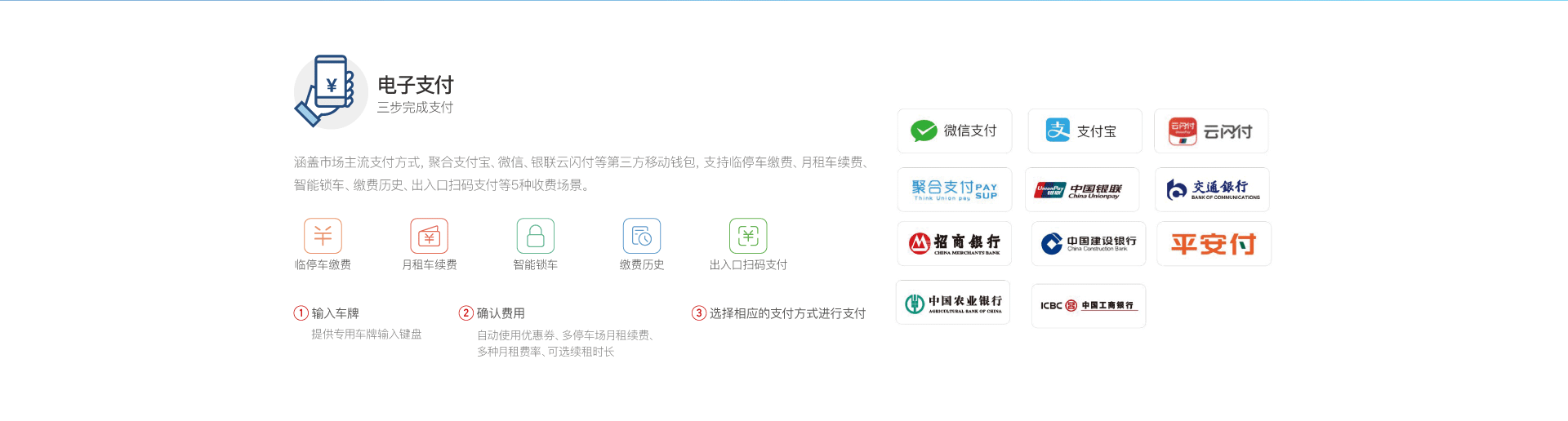Click the China Construction Bank (中国建设银行) logo
1568x421 pixels.
coord(1088,243)
